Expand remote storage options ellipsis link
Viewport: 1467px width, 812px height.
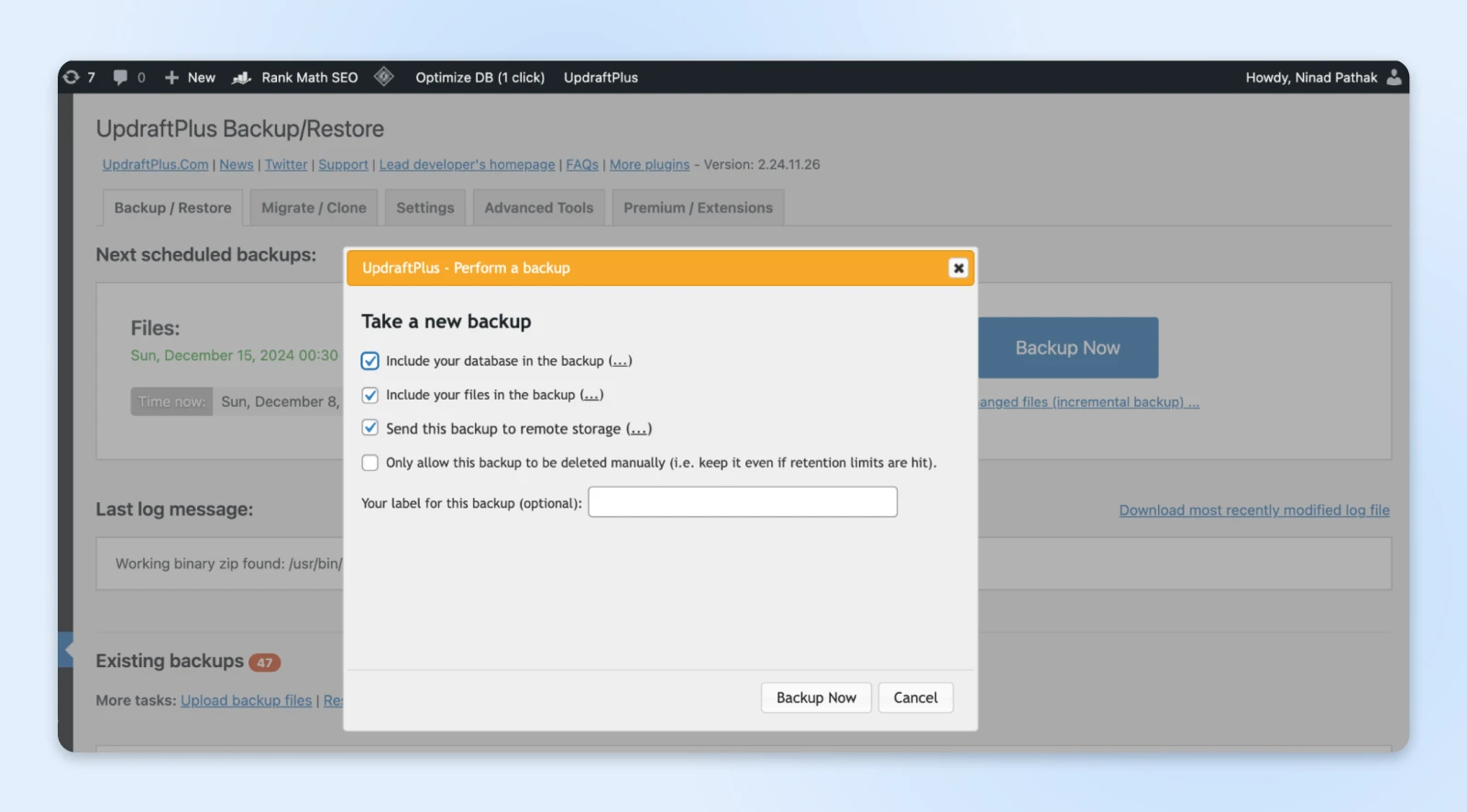coord(639,429)
